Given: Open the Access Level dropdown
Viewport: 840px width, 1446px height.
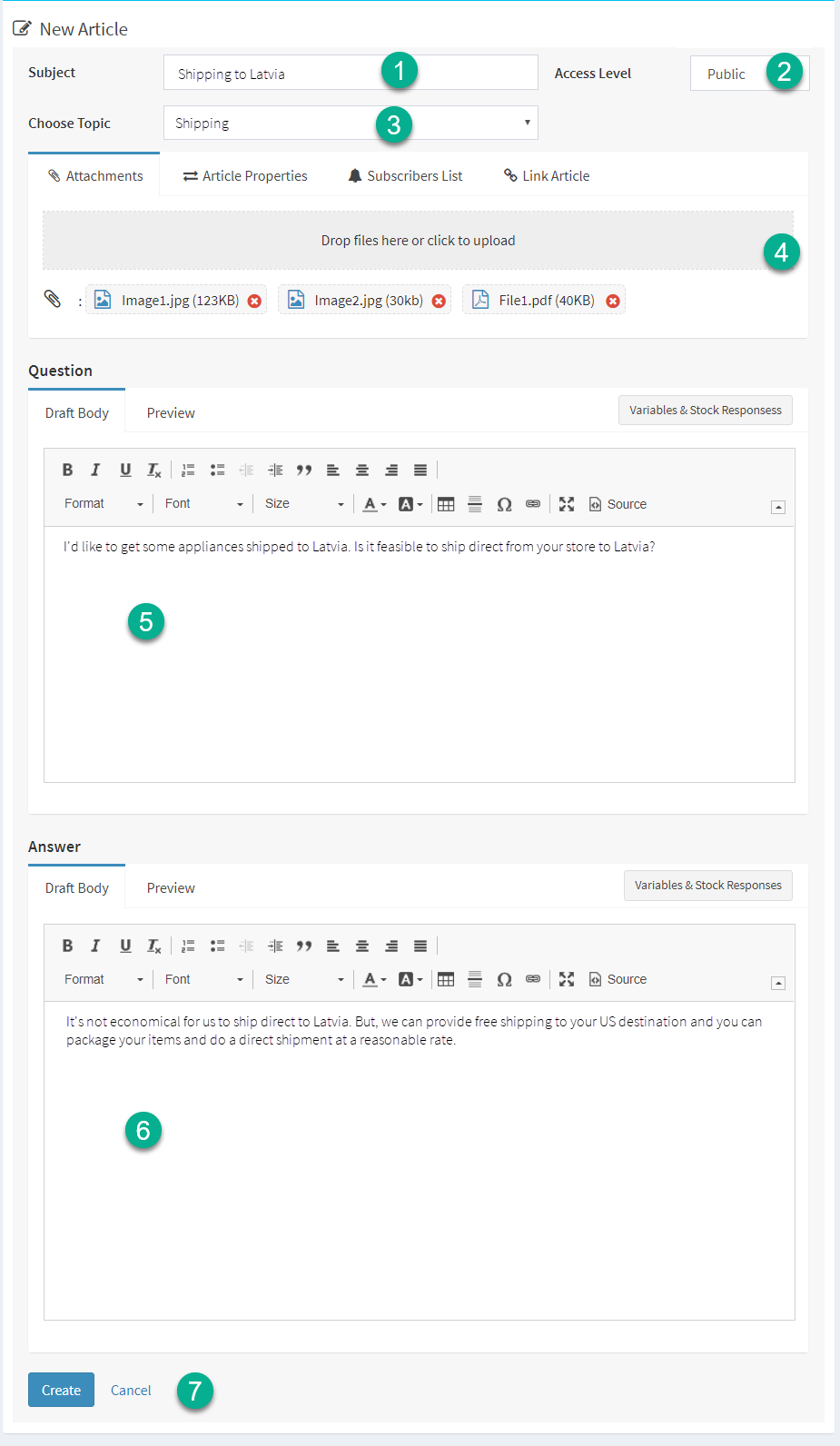Looking at the screenshot, I should (749, 74).
